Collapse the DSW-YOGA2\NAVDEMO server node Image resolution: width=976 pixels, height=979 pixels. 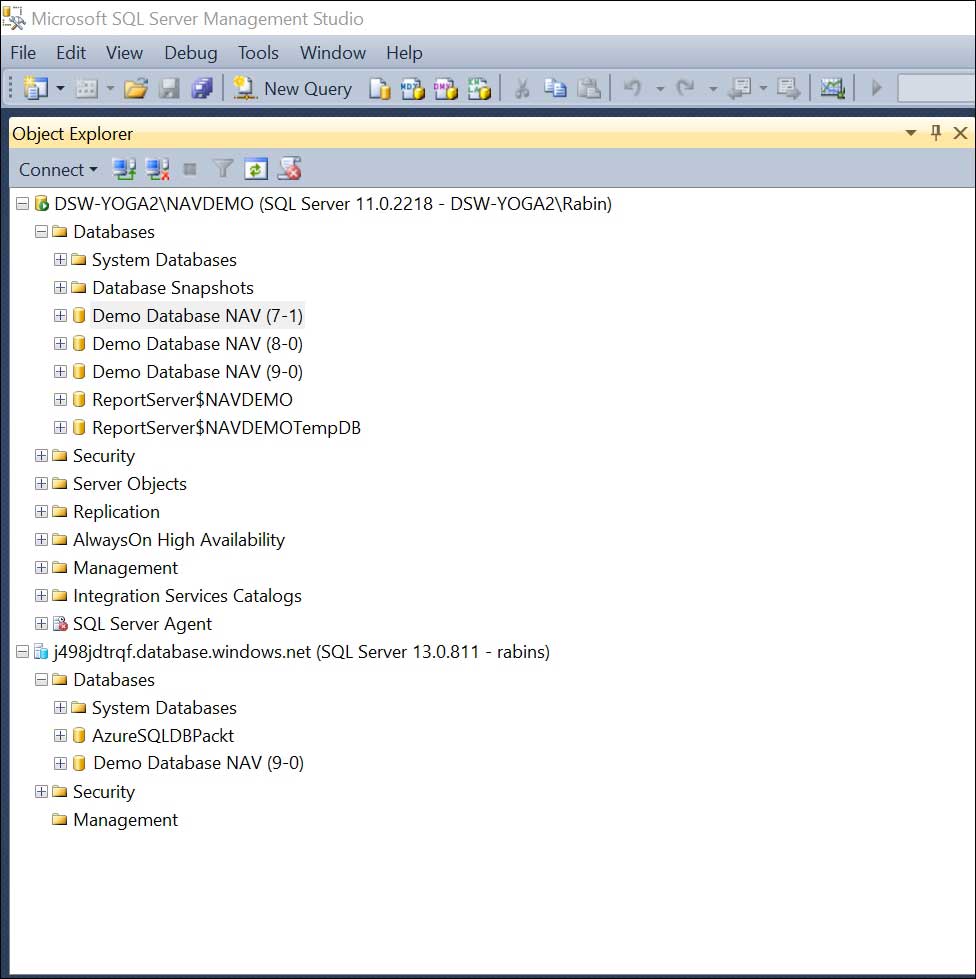(x=22, y=203)
